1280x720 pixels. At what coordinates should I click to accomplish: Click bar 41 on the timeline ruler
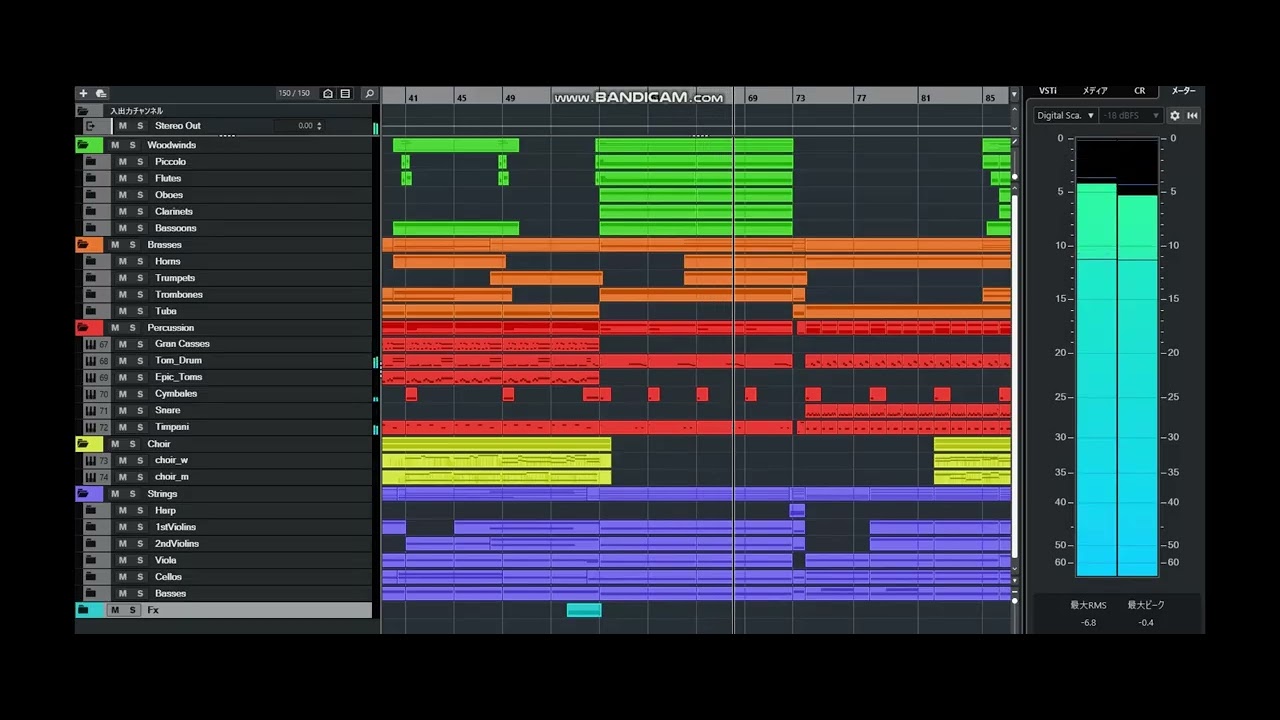[x=413, y=98]
